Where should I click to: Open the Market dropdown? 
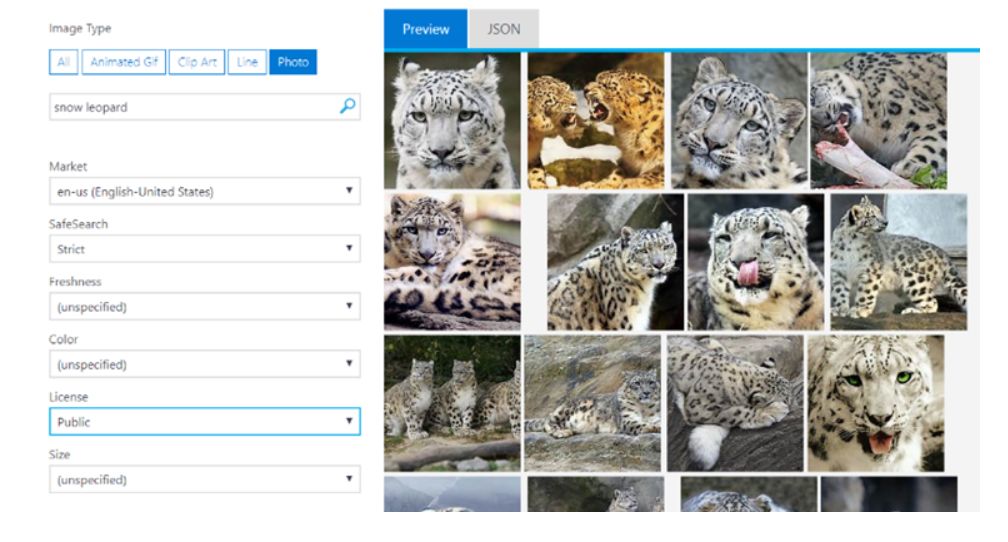tap(204, 191)
